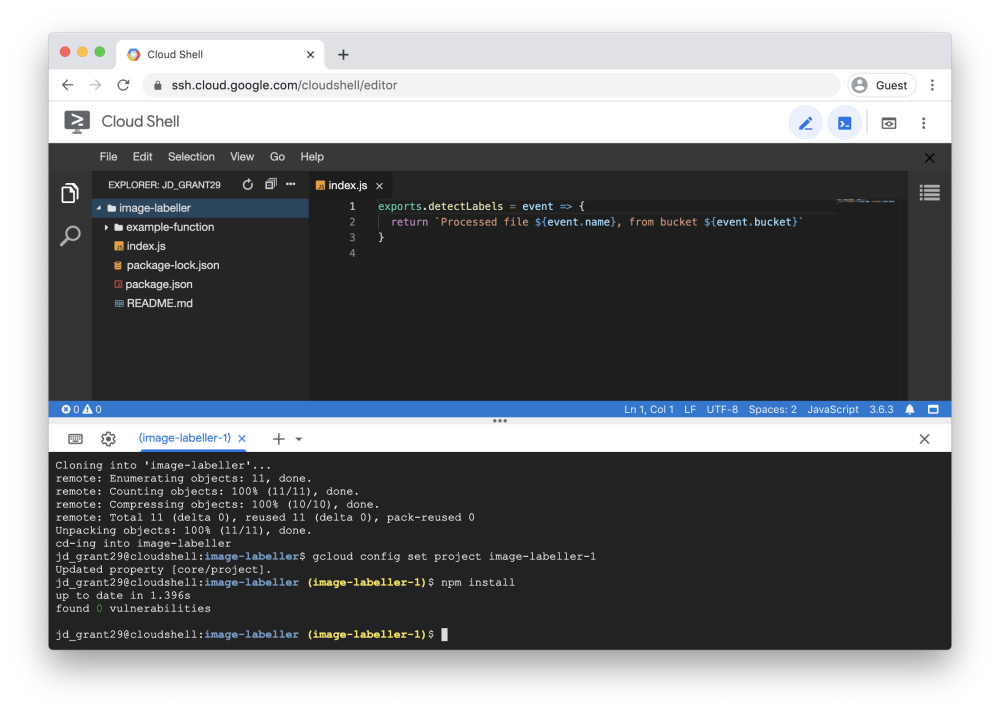Open the new terminal dropdown arrow
The width and height of the screenshot is (1000, 714).
(296, 438)
